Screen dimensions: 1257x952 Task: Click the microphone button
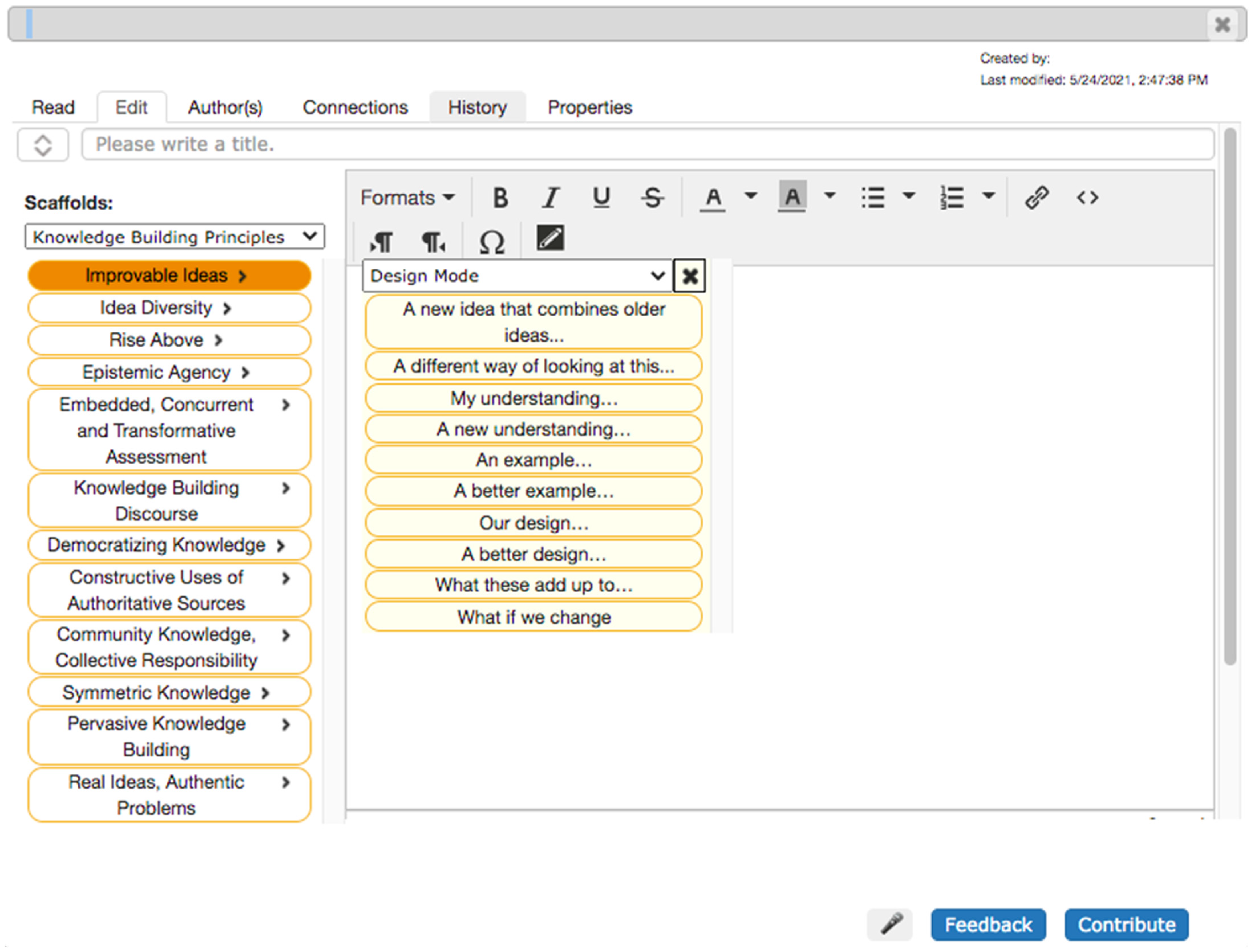pyautogui.click(x=891, y=924)
